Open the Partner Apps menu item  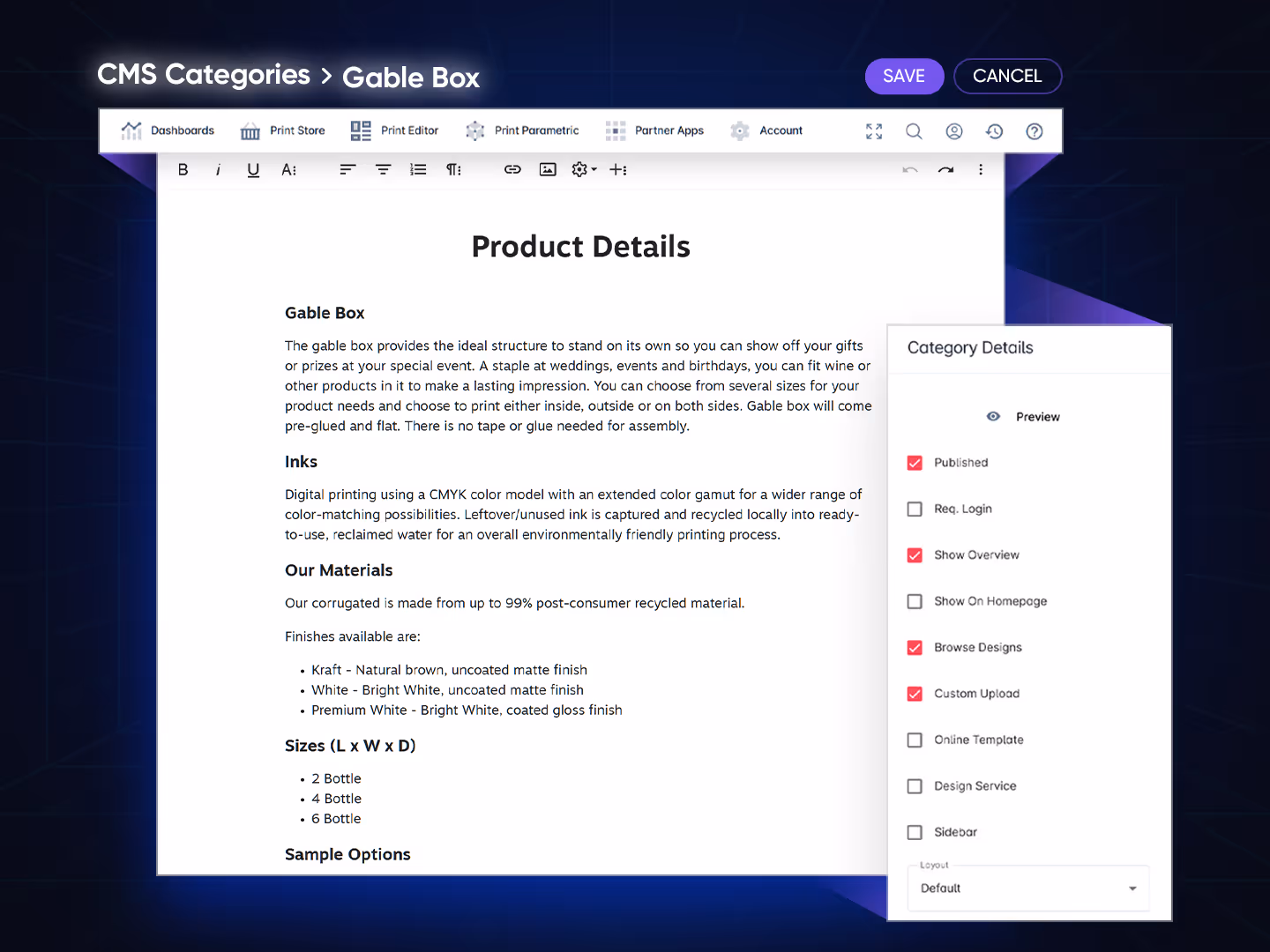click(655, 130)
